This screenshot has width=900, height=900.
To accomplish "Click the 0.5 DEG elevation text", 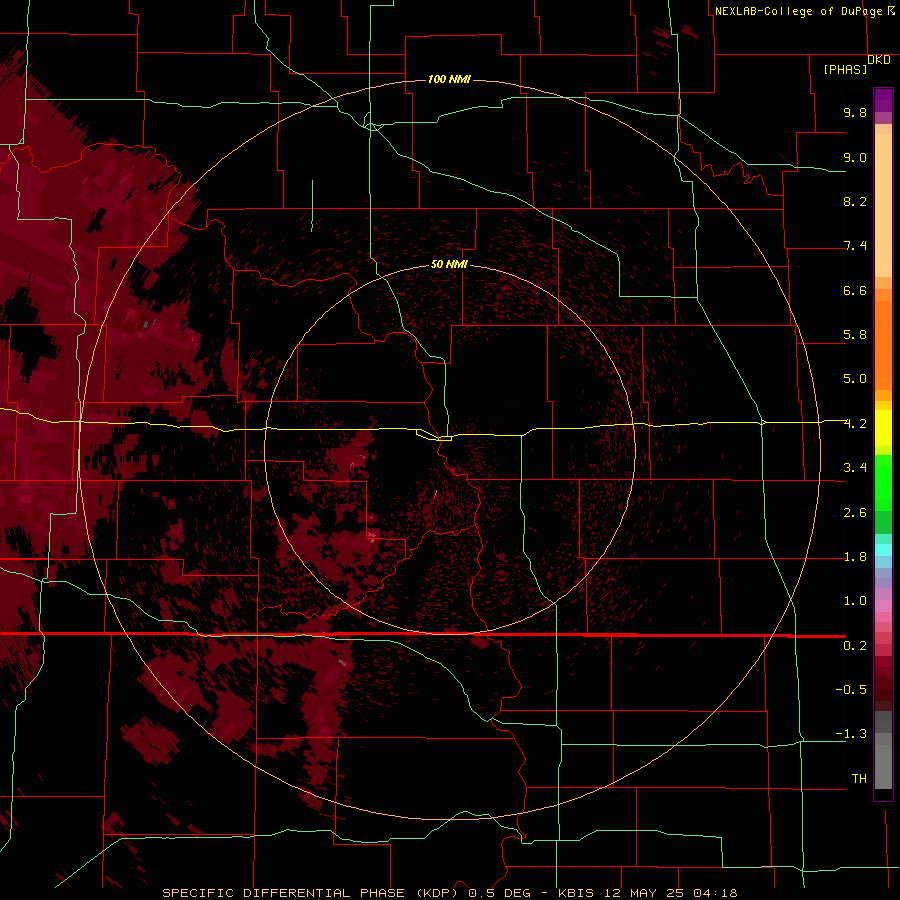I will tap(499, 893).
